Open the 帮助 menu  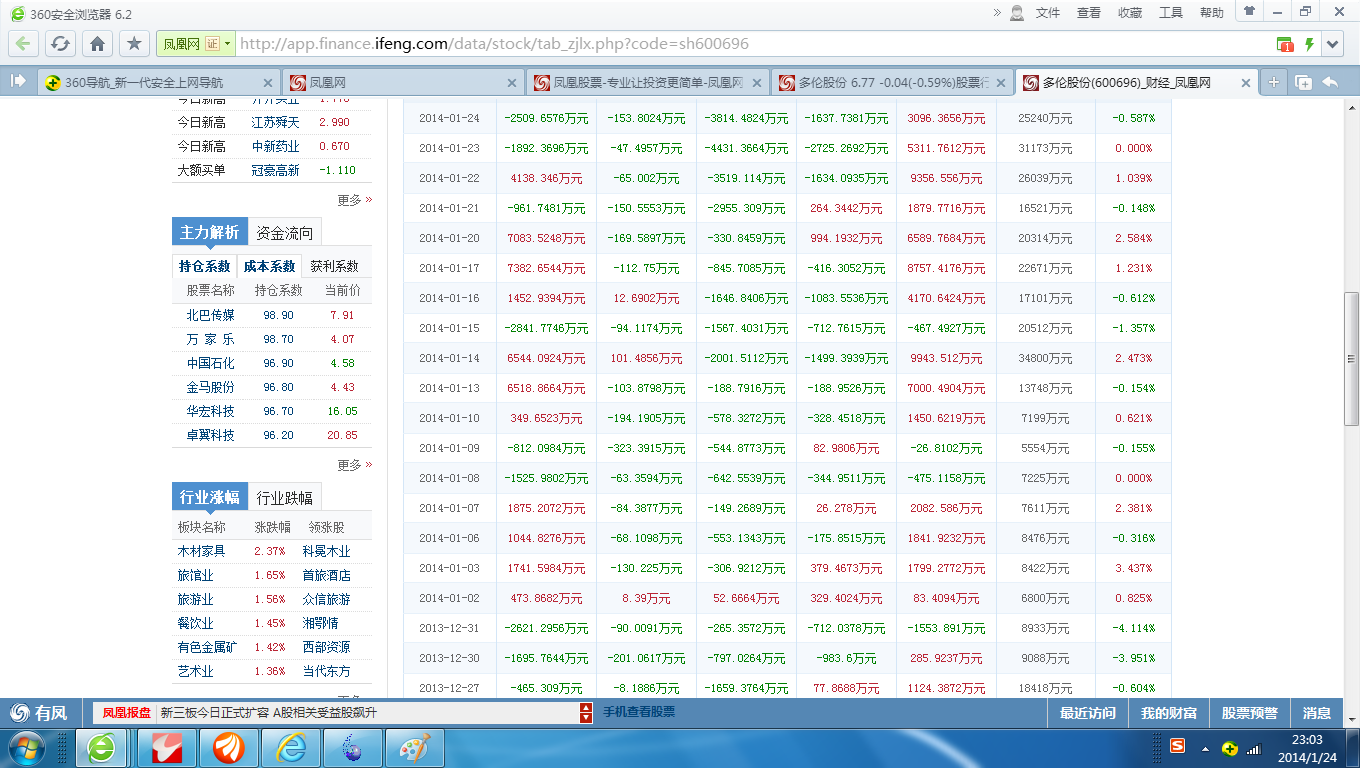coord(1211,13)
